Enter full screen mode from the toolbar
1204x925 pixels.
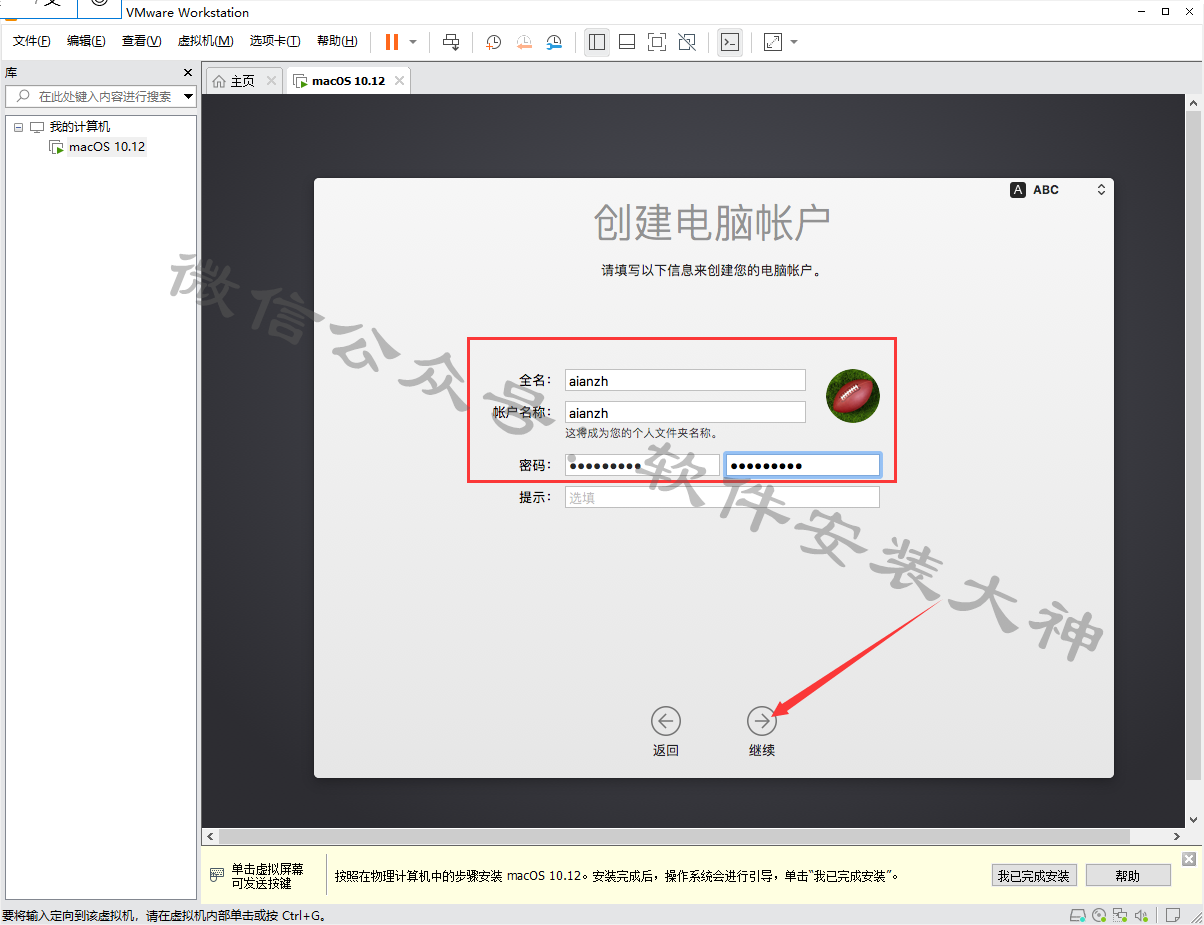tap(657, 42)
